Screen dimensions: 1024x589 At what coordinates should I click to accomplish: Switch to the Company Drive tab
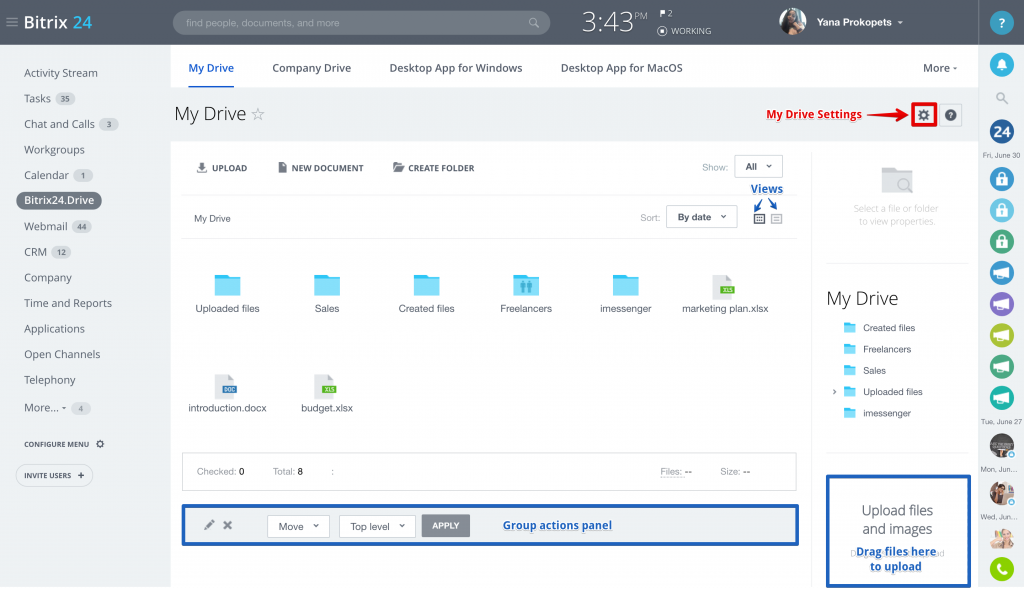(x=312, y=68)
